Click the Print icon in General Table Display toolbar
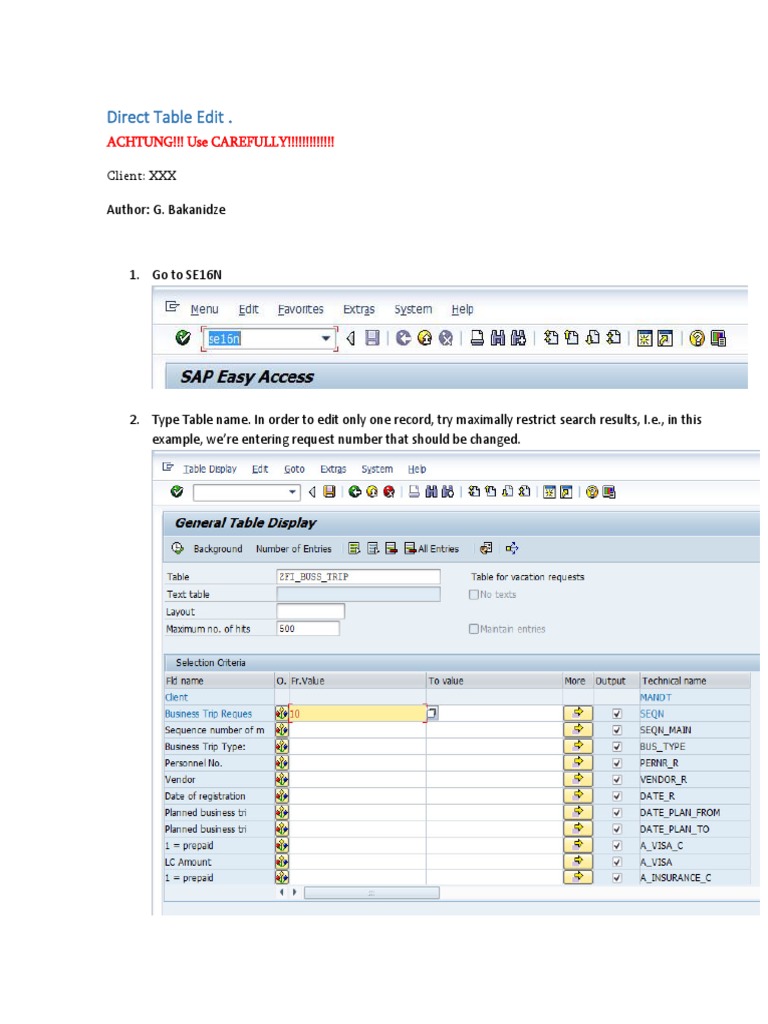 (x=414, y=492)
